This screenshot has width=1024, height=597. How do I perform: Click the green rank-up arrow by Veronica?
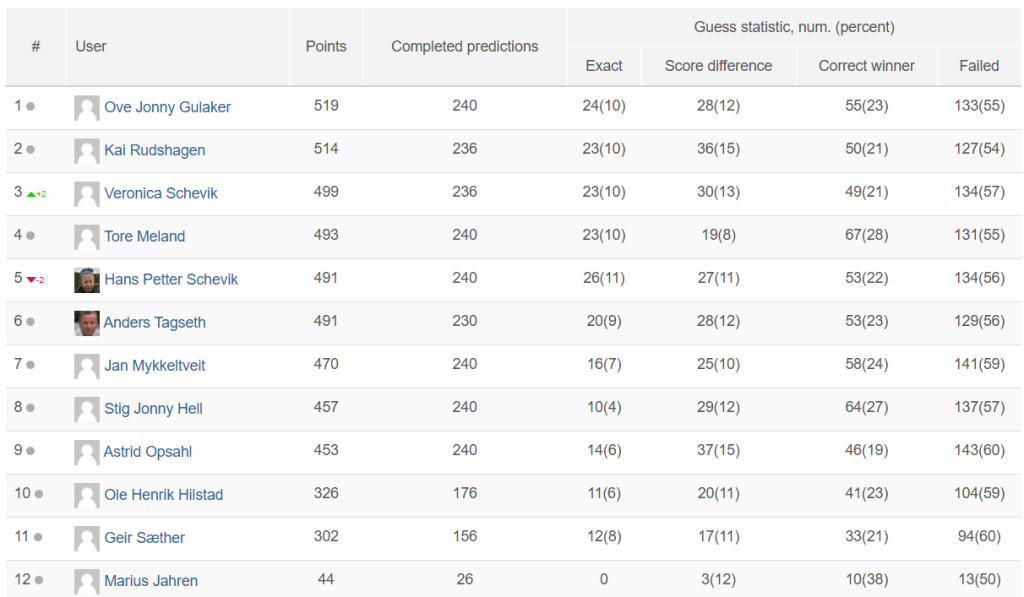(32, 194)
